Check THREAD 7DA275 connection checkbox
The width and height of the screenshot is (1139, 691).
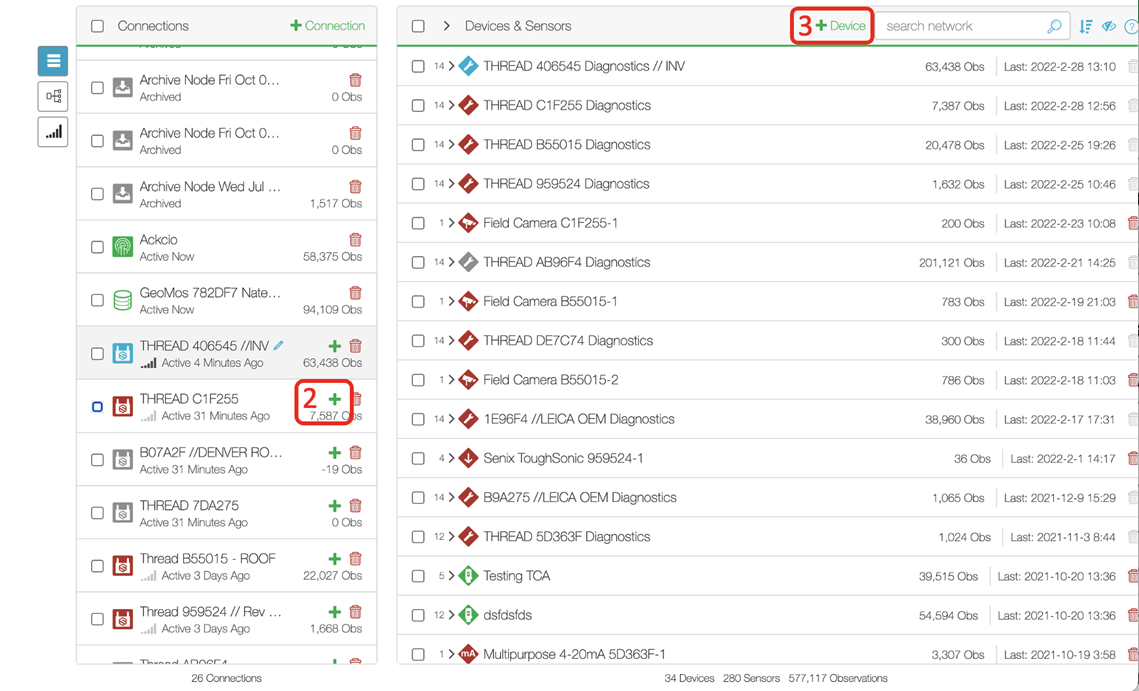click(x=97, y=513)
